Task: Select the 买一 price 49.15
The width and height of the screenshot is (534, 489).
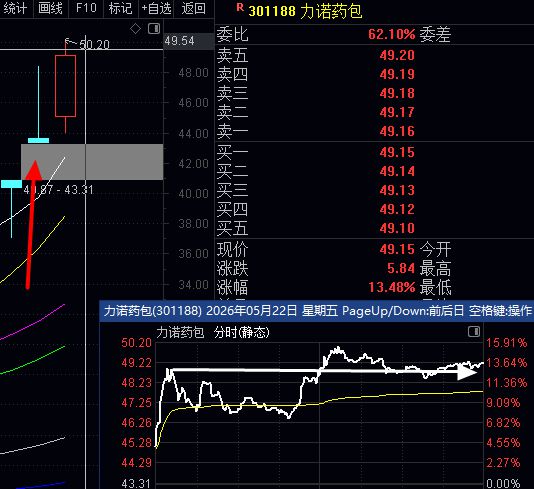Action: point(397,152)
